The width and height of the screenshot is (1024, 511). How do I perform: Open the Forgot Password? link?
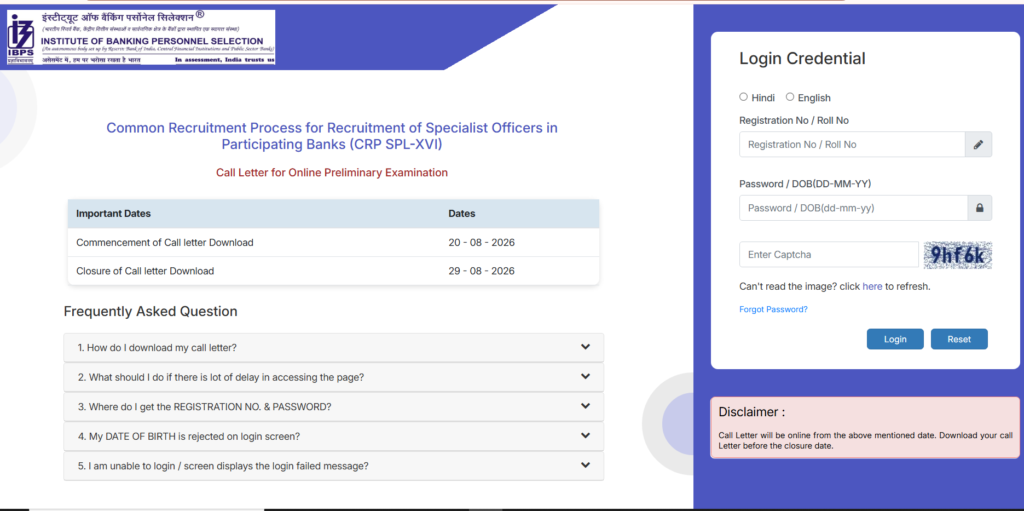click(773, 310)
